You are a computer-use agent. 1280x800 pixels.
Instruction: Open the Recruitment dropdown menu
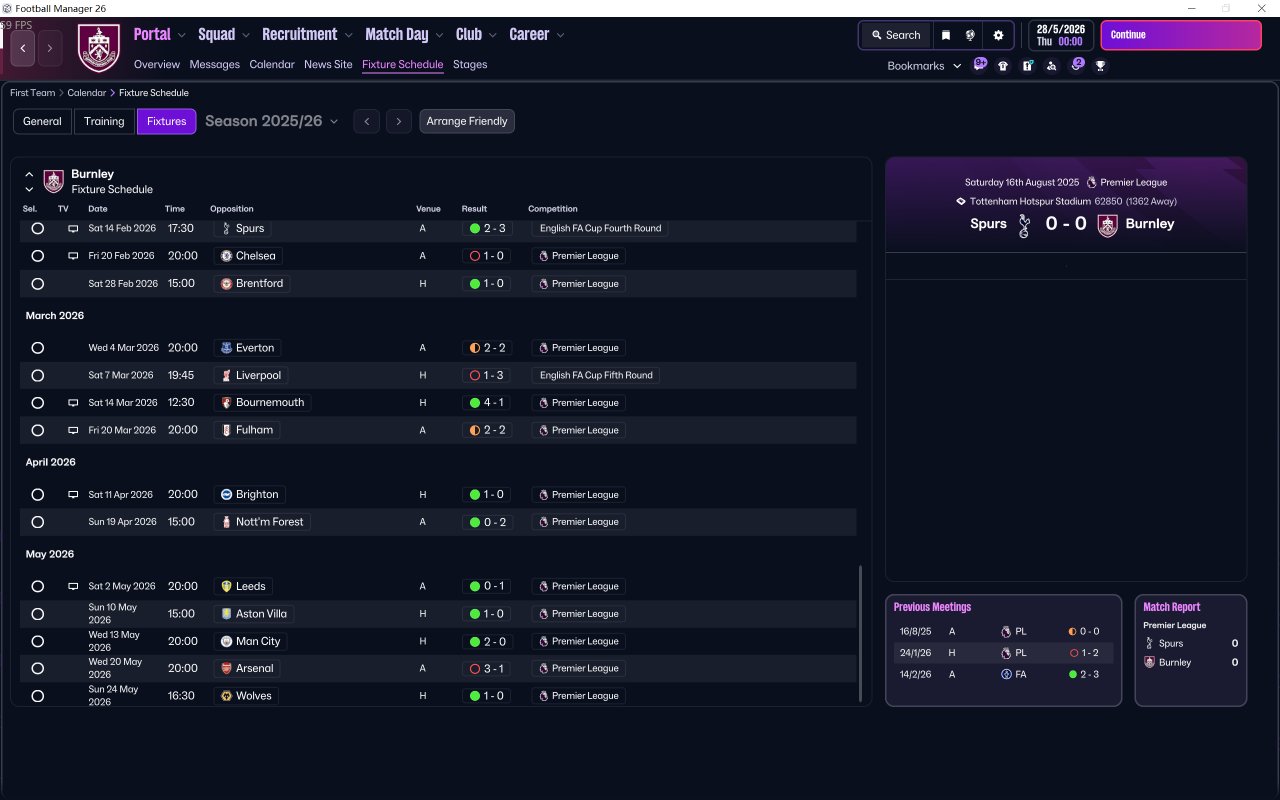308,35
